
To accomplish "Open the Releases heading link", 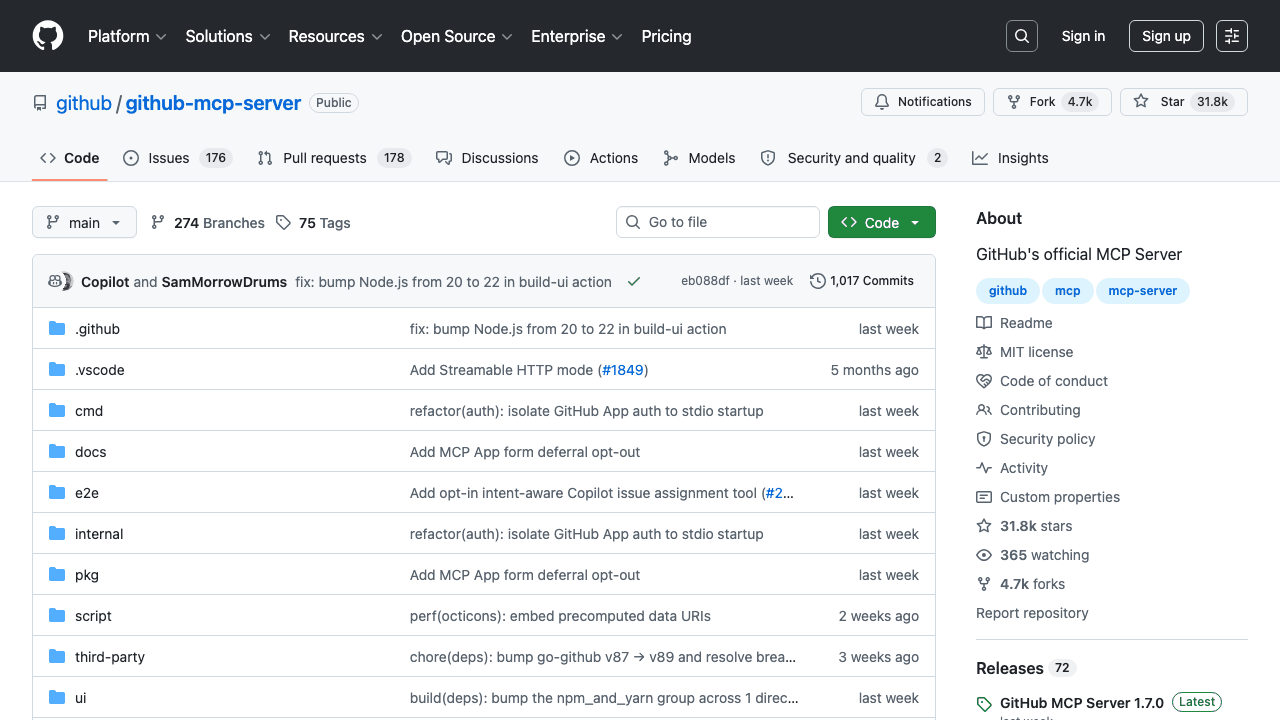I will click(1010, 668).
